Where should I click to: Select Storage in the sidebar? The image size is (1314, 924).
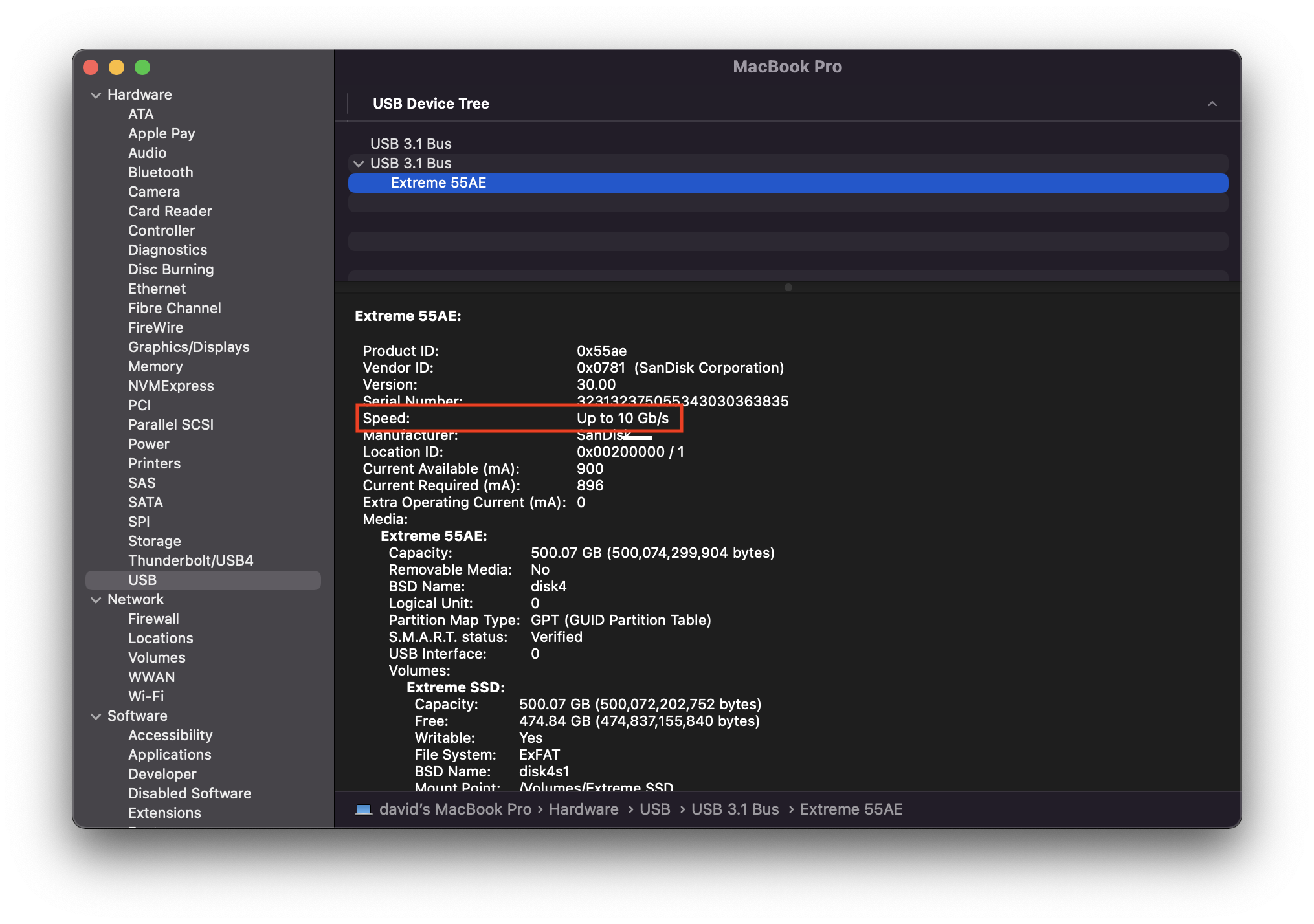point(154,541)
